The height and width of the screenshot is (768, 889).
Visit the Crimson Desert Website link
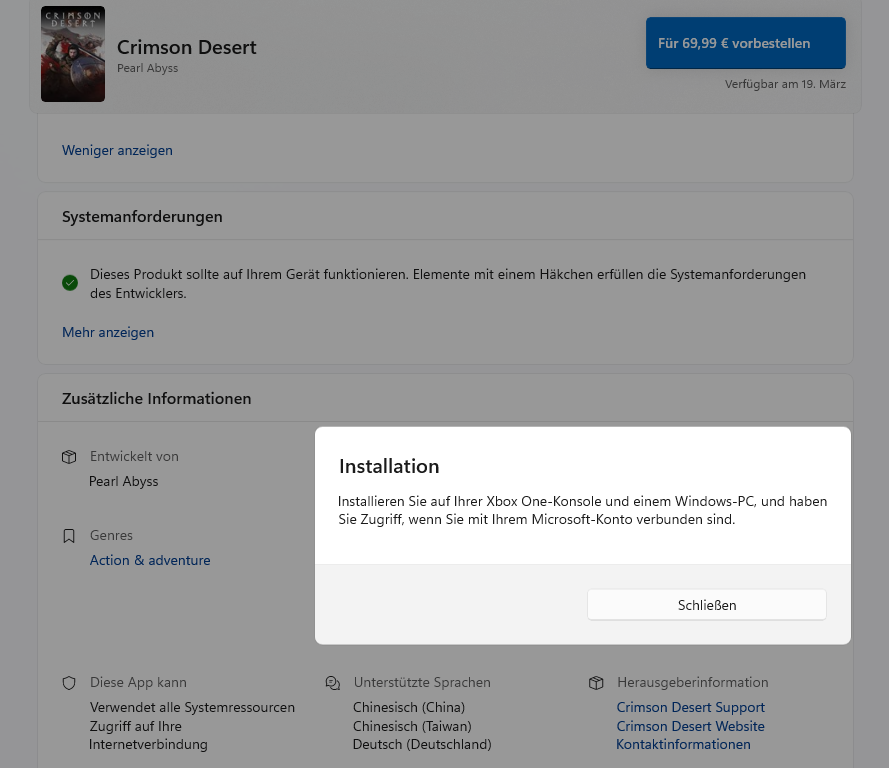tap(691, 726)
